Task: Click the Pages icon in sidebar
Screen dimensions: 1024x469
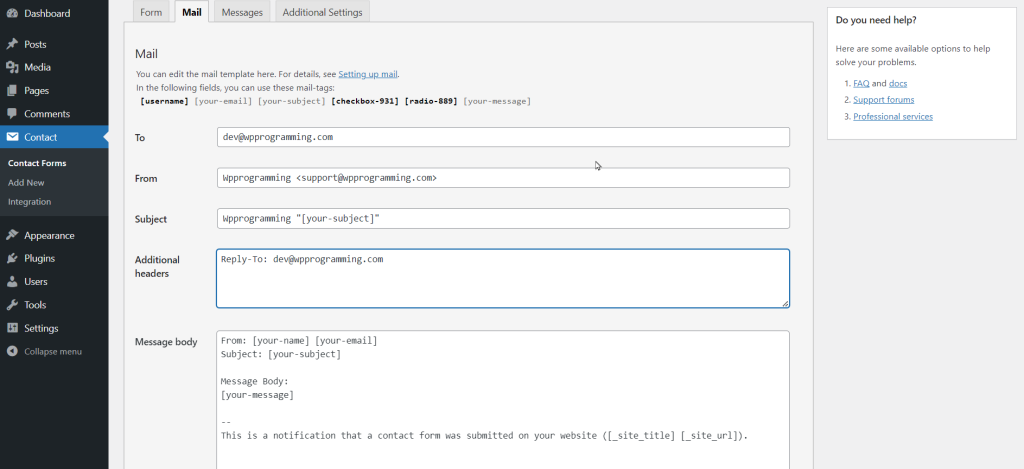Action: coord(12,91)
